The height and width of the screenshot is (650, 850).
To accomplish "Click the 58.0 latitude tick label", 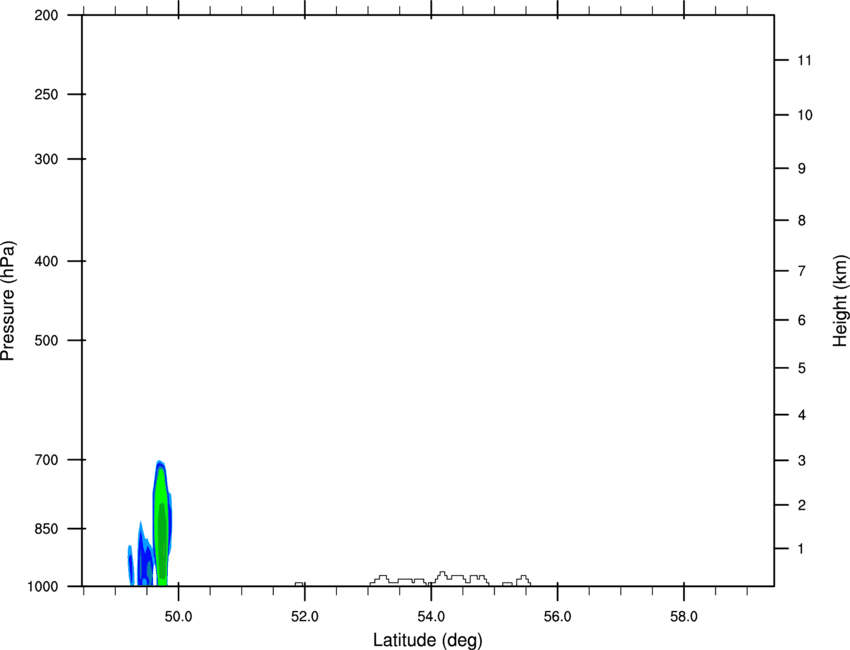I will click(684, 617).
